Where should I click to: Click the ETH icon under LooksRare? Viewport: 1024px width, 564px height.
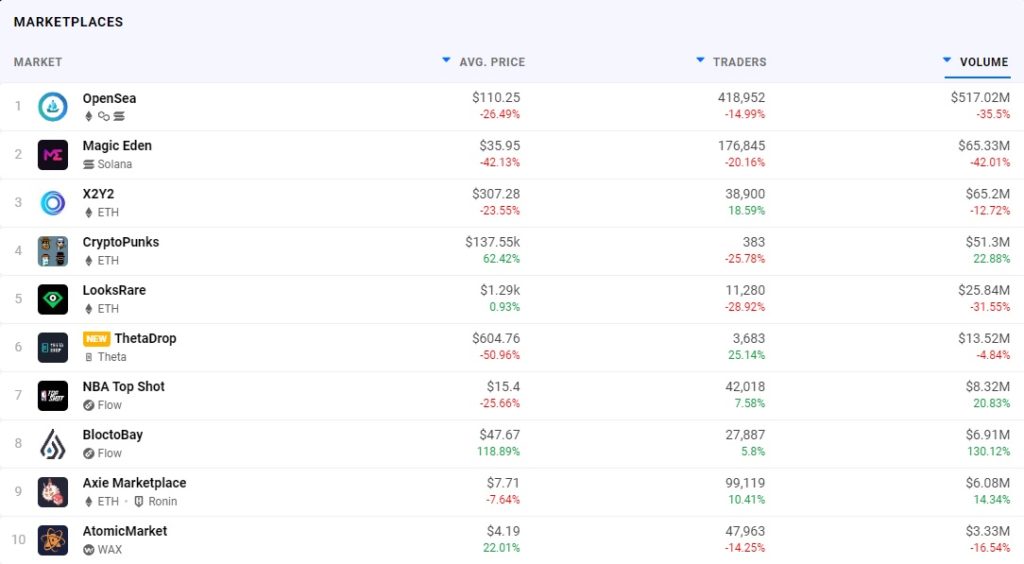tap(89, 309)
